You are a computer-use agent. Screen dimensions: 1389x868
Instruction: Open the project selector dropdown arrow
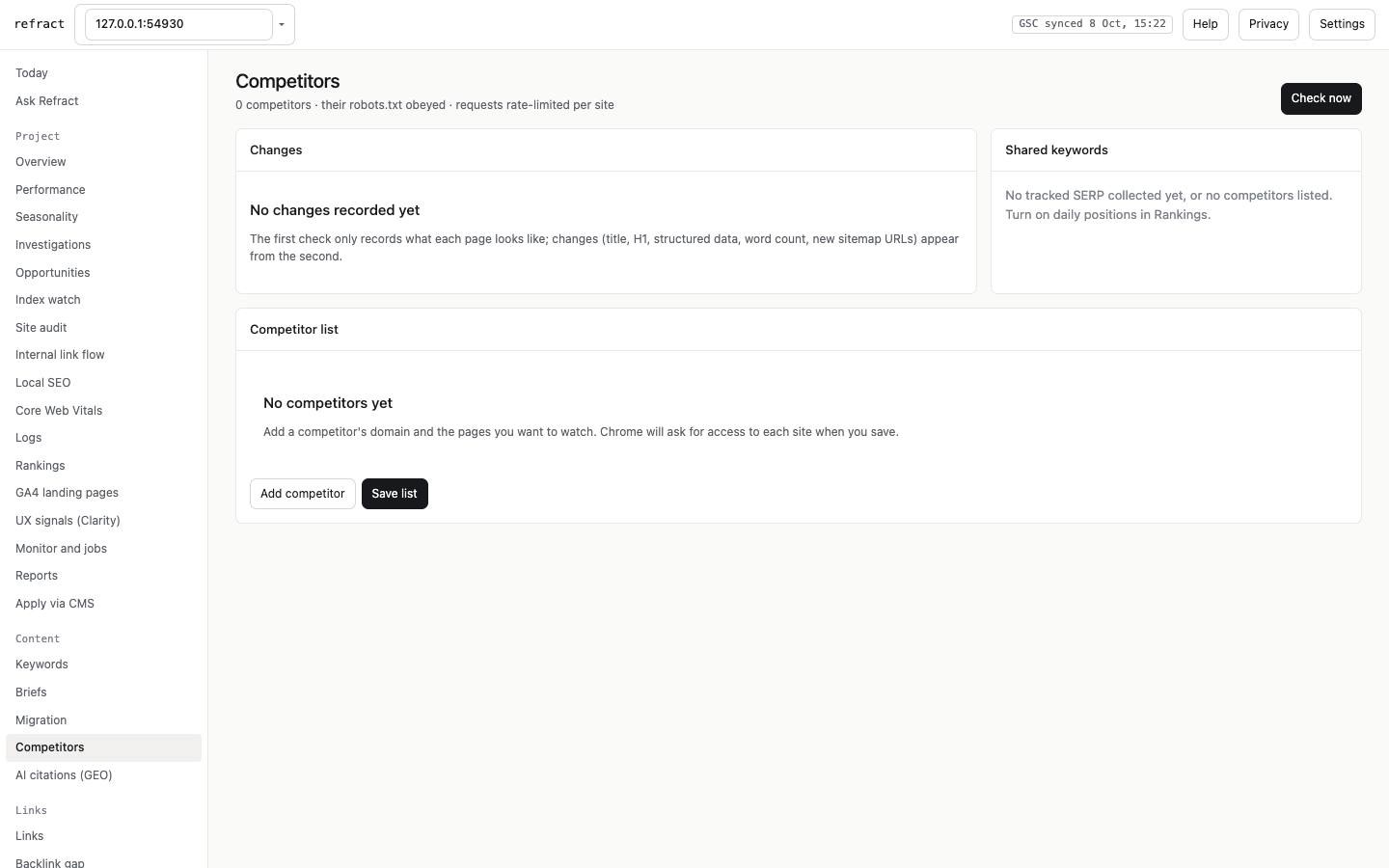[x=282, y=24]
